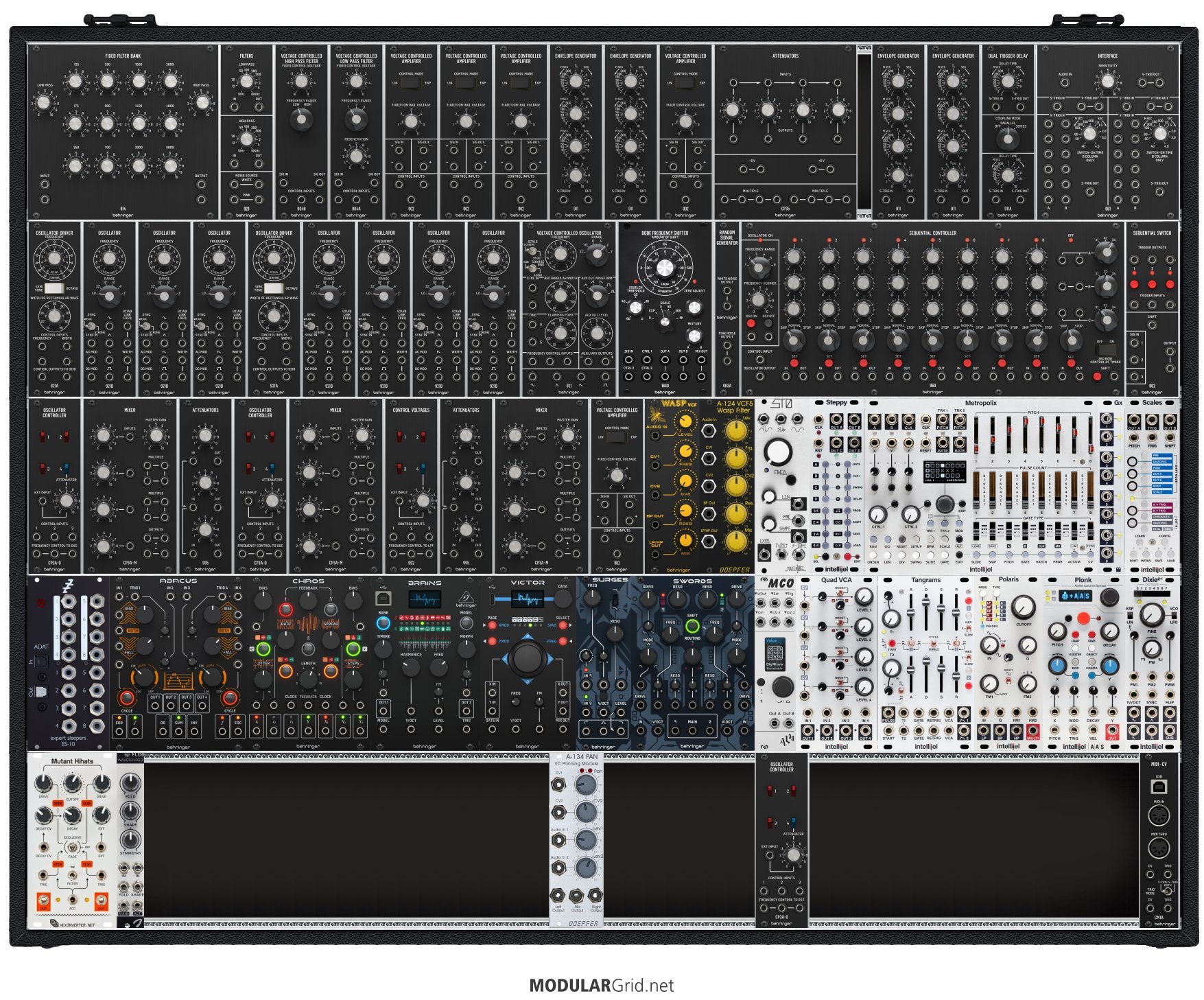
Task: Click the right red CYCLE button on Abacus
Action: [230, 698]
